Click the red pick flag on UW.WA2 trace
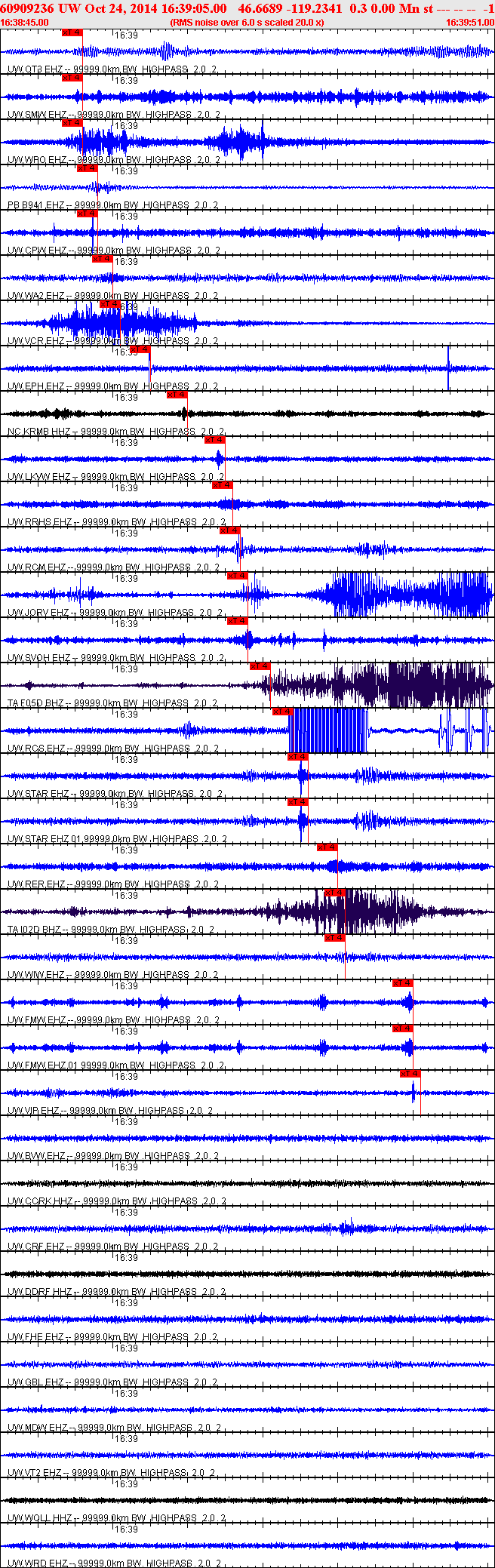This screenshot has height=1568, width=495. pyautogui.click(x=102, y=259)
